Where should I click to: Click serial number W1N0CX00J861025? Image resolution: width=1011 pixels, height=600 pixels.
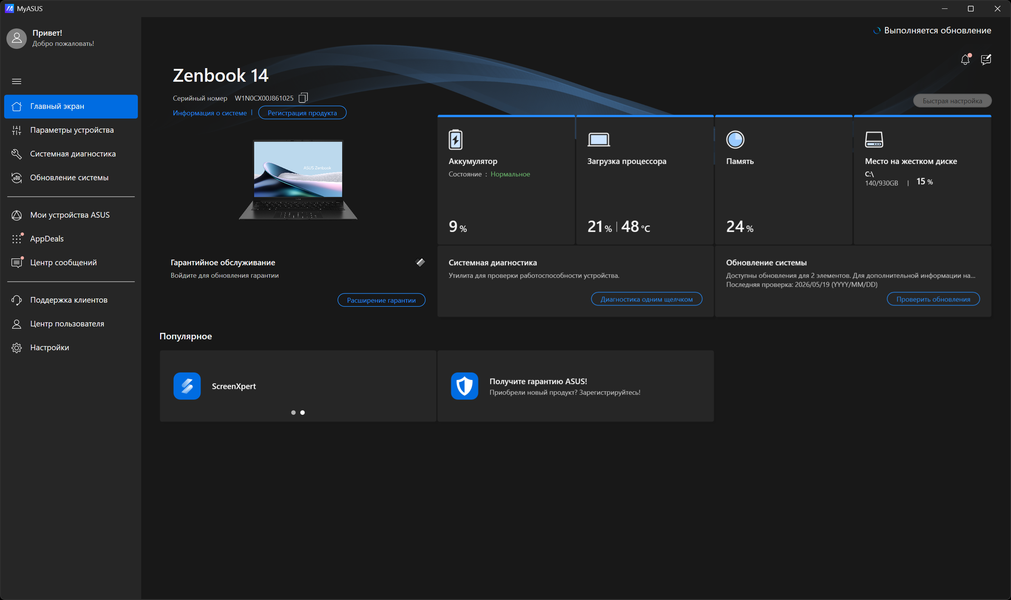click(x=264, y=98)
